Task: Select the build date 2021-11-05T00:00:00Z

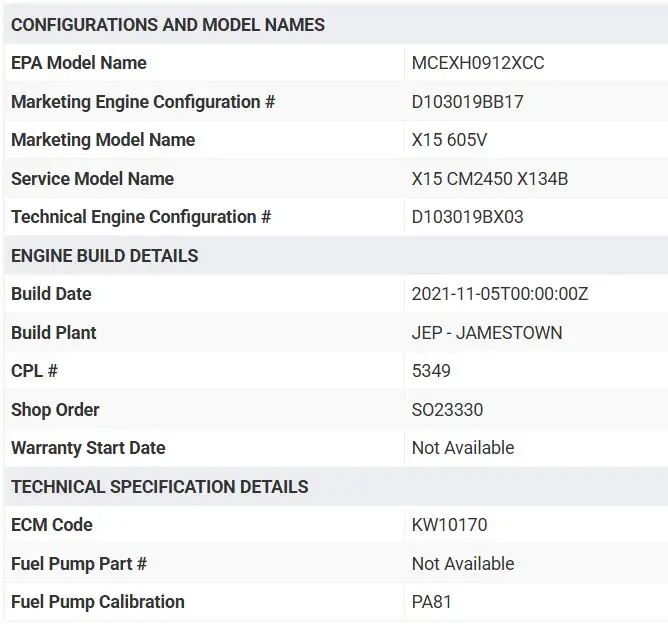Action: (498, 294)
